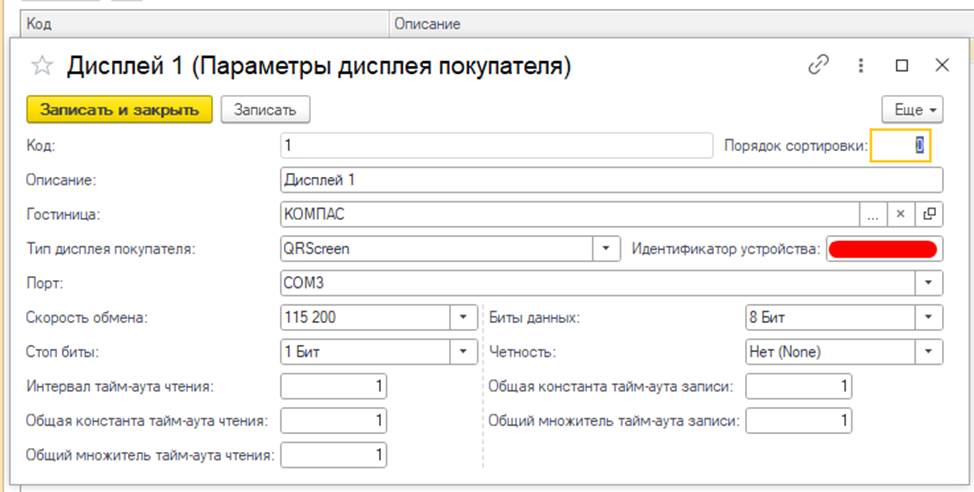974x492 pixels.
Task: Expand the Четность dropdown arrow
Action: (929, 352)
